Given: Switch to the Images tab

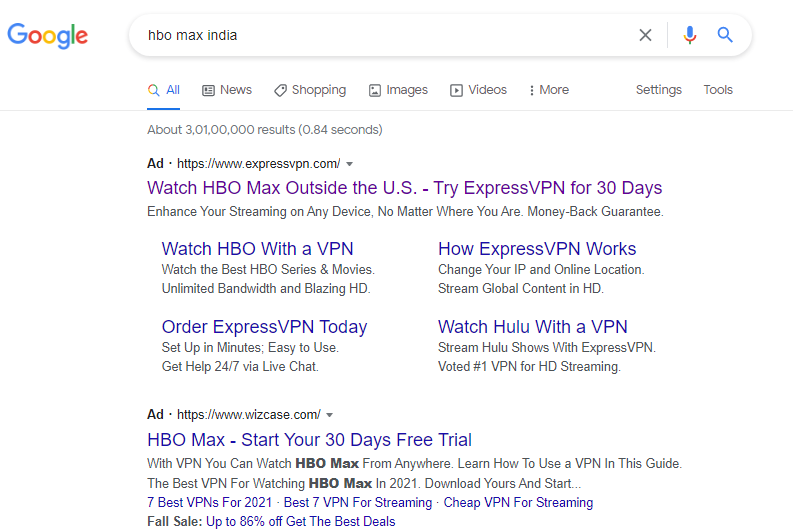Looking at the screenshot, I should pyautogui.click(x=398, y=90).
